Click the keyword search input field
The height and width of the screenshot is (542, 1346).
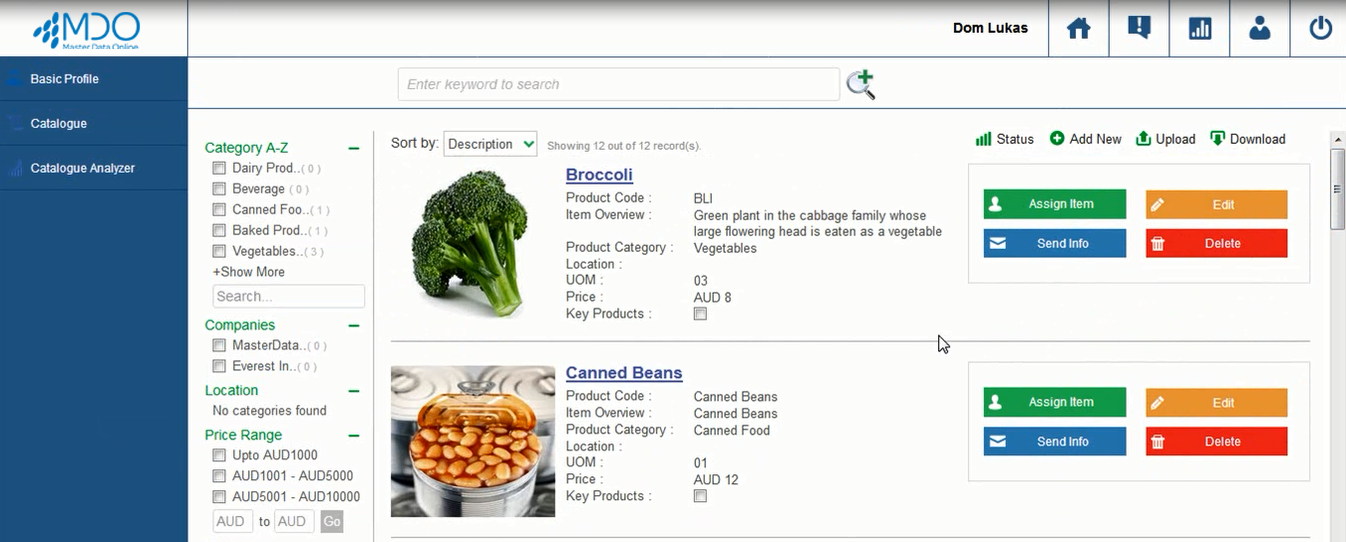coord(618,85)
